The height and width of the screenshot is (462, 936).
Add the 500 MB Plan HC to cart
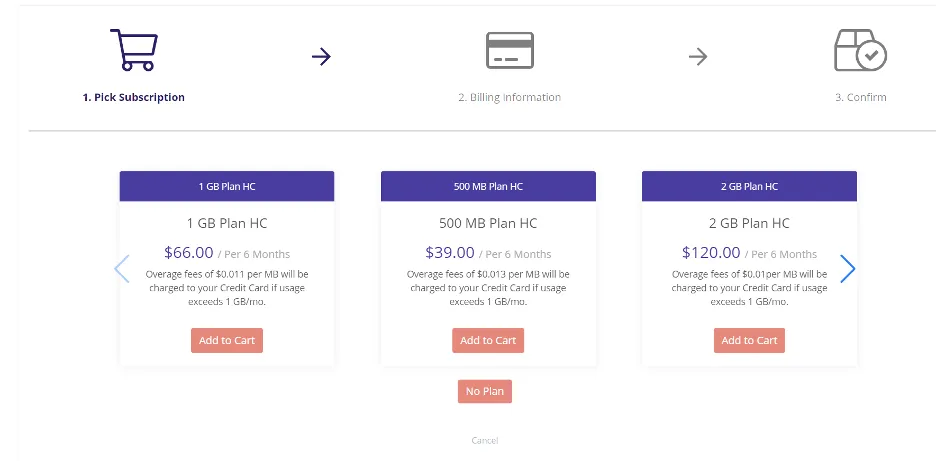pyautogui.click(x=488, y=340)
